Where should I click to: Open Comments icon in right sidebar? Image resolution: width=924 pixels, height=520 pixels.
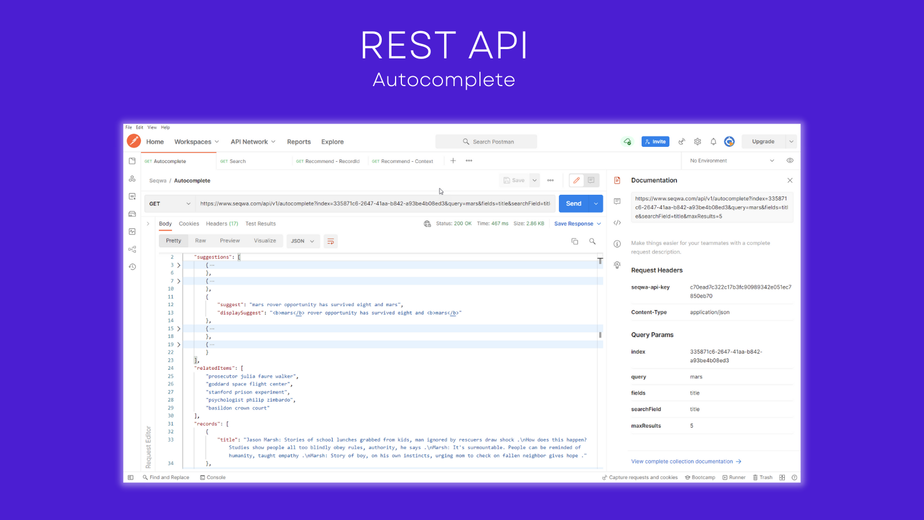coord(617,202)
